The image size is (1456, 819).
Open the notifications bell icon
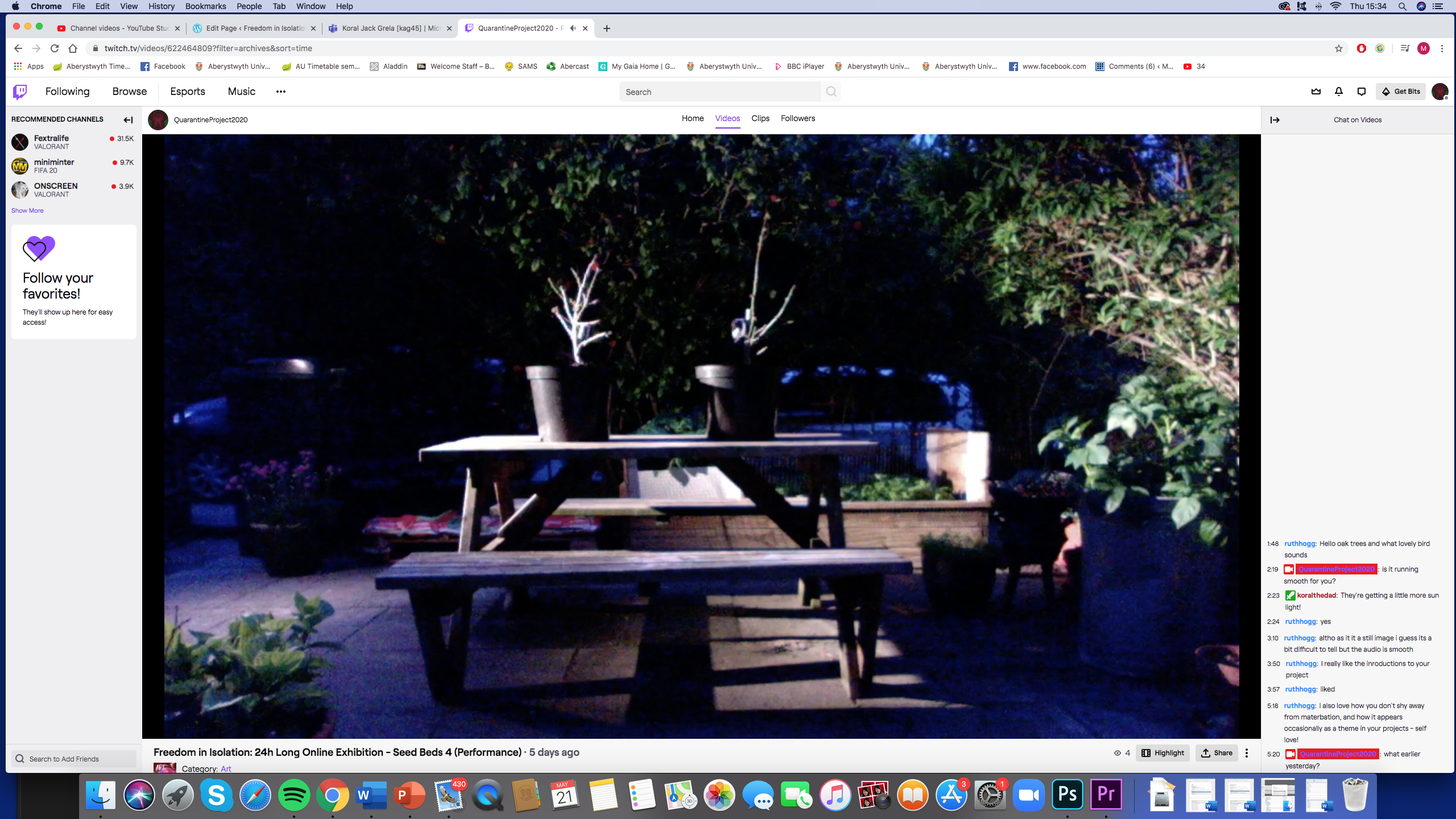(1339, 92)
